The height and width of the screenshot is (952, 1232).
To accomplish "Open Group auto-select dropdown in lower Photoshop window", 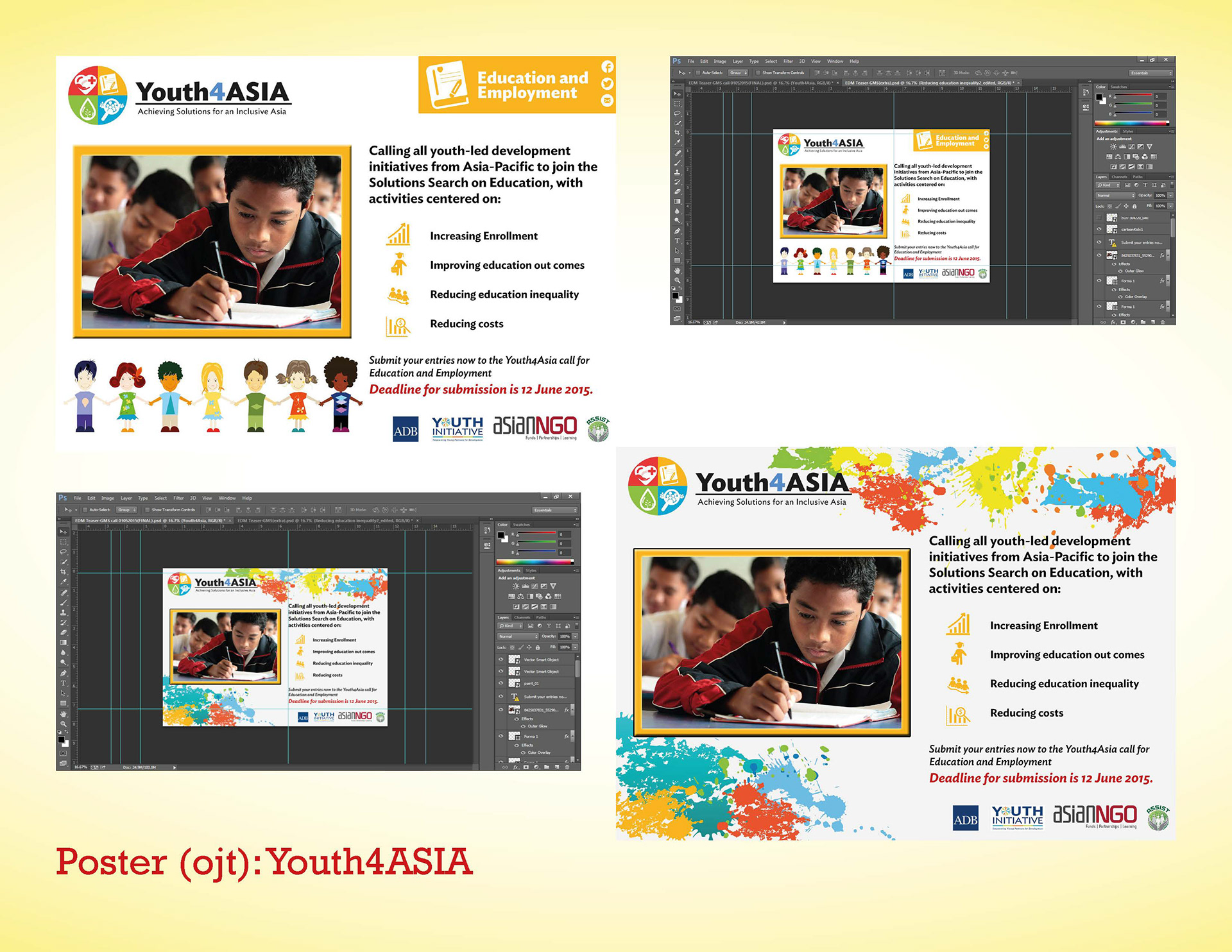I will [x=126, y=510].
